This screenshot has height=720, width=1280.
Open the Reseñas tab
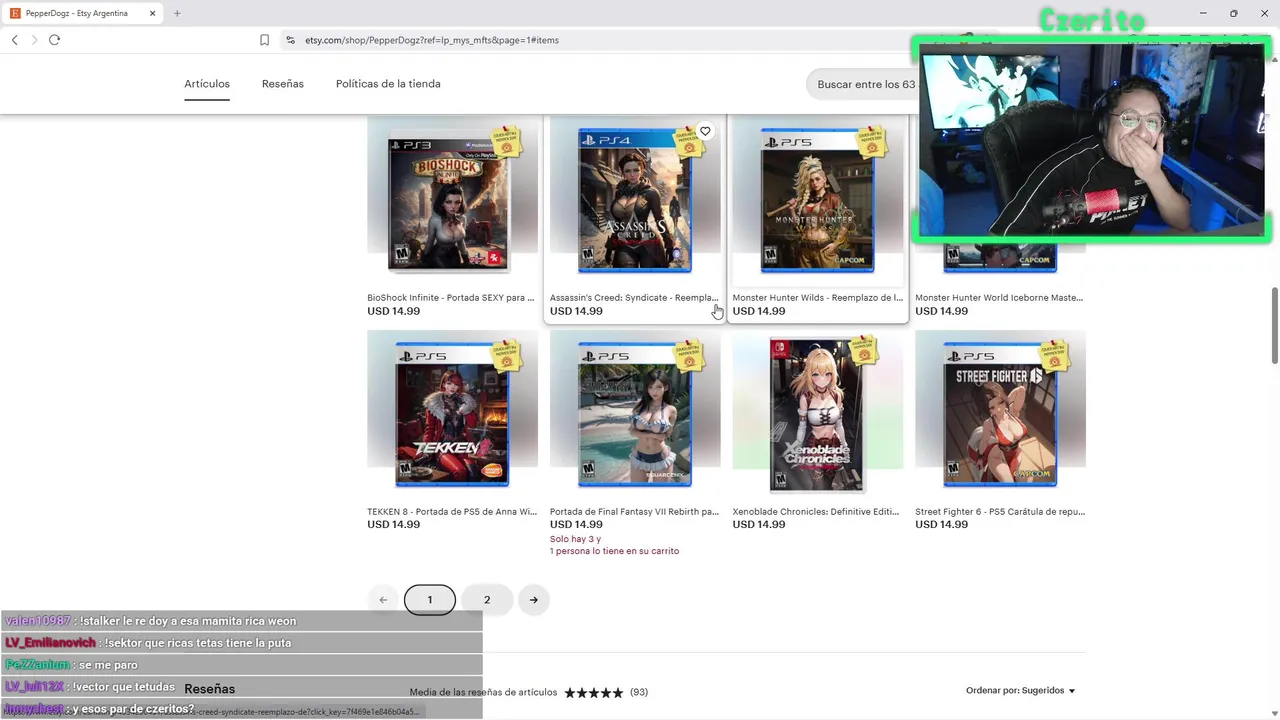(x=283, y=84)
